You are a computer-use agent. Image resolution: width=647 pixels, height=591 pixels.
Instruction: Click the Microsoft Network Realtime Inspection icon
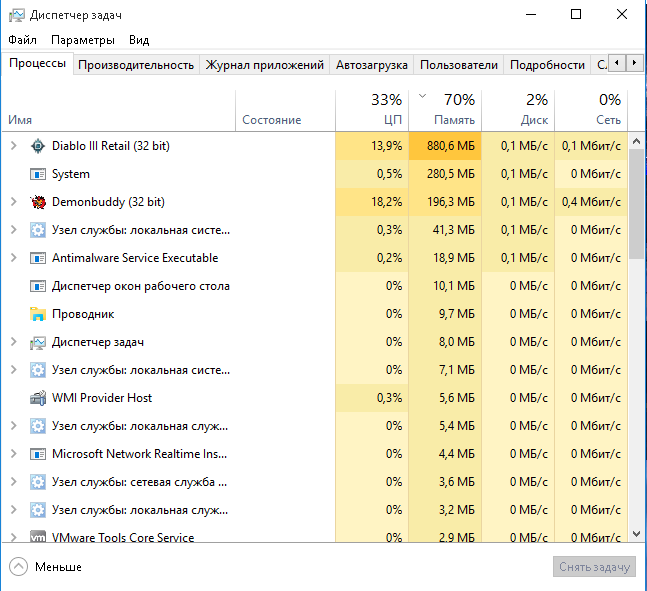(x=38, y=454)
